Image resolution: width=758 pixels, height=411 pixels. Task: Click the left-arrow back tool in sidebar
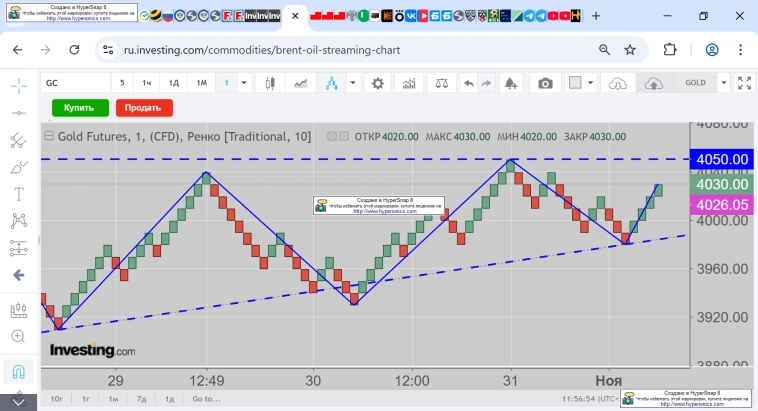(x=19, y=275)
